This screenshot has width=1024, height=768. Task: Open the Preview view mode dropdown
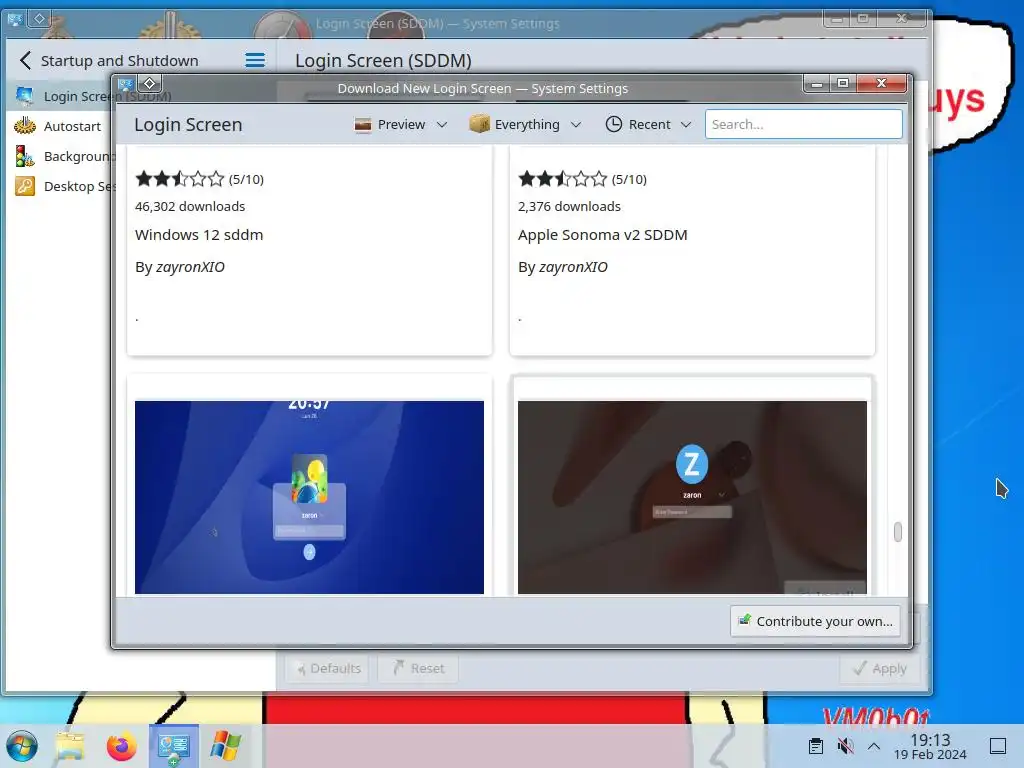(400, 124)
